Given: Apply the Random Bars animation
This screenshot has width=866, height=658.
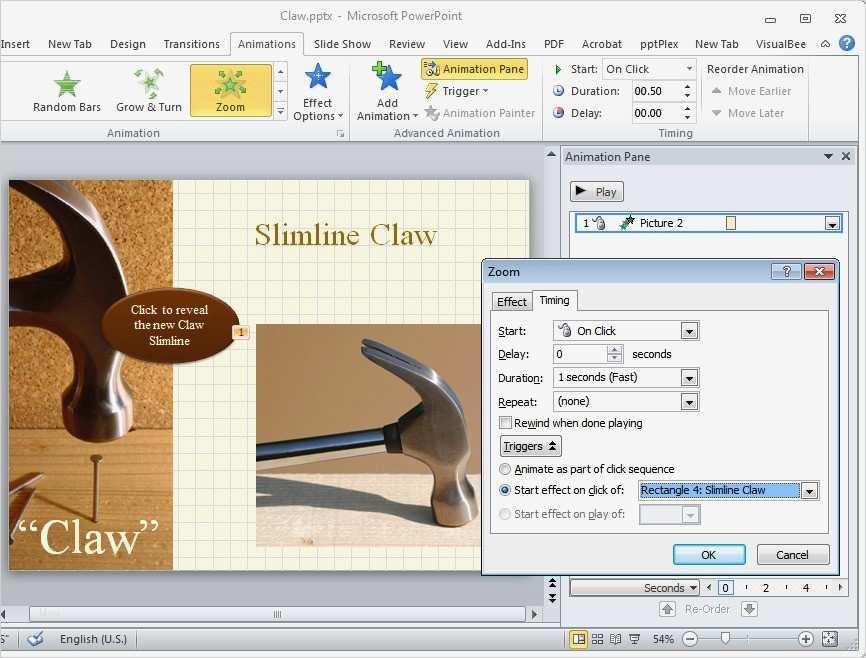Looking at the screenshot, I should tap(67, 90).
